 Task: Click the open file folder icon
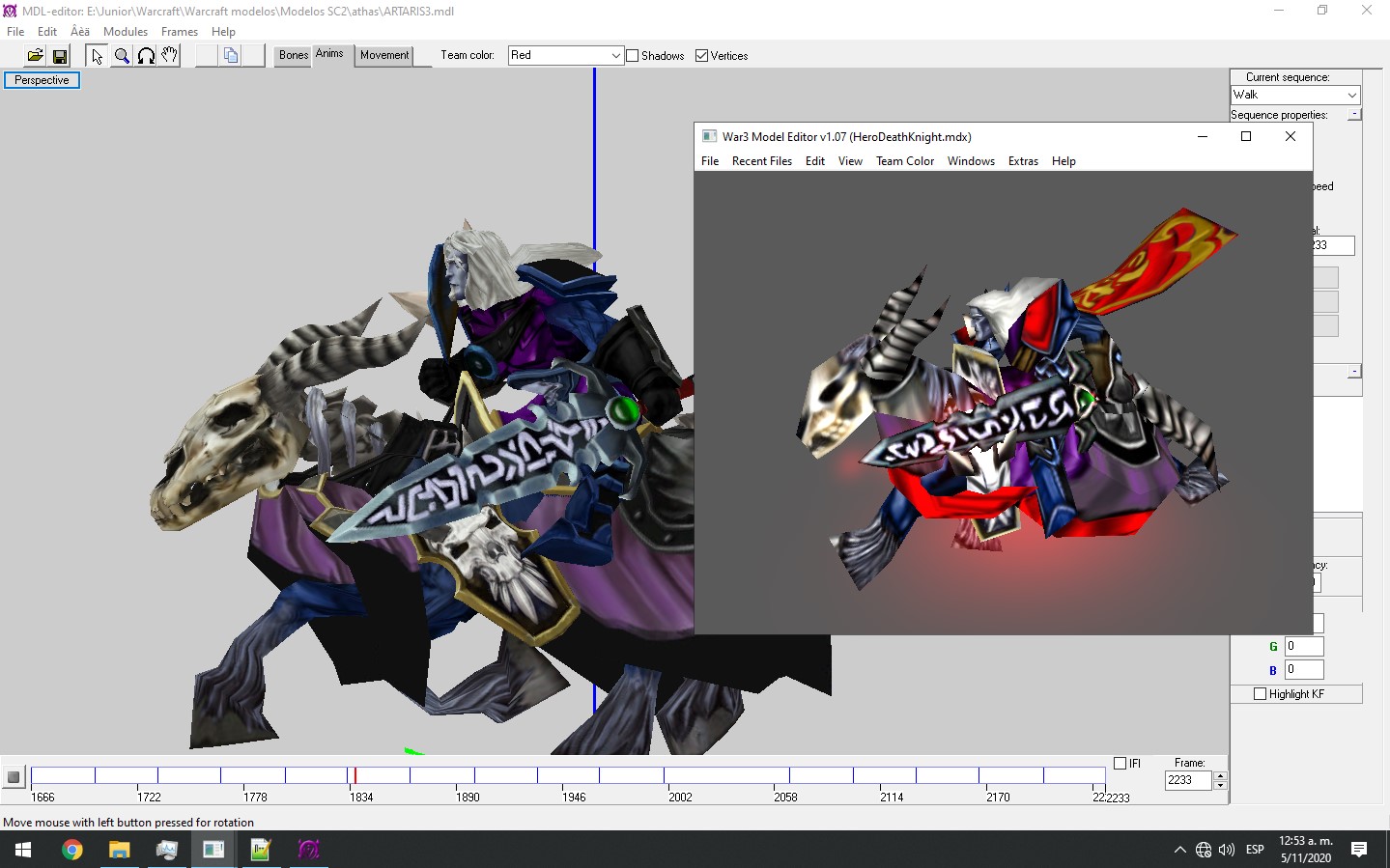click(35, 56)
